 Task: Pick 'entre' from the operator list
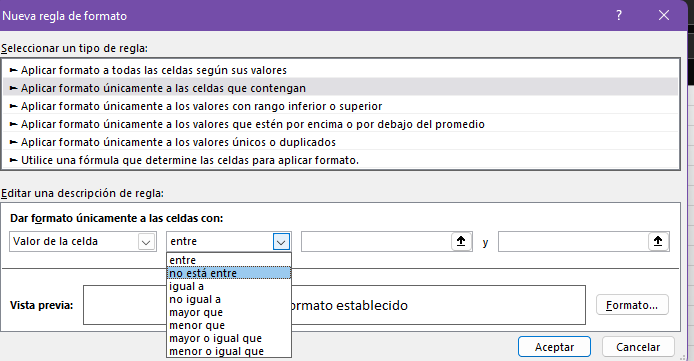(229, 260)
